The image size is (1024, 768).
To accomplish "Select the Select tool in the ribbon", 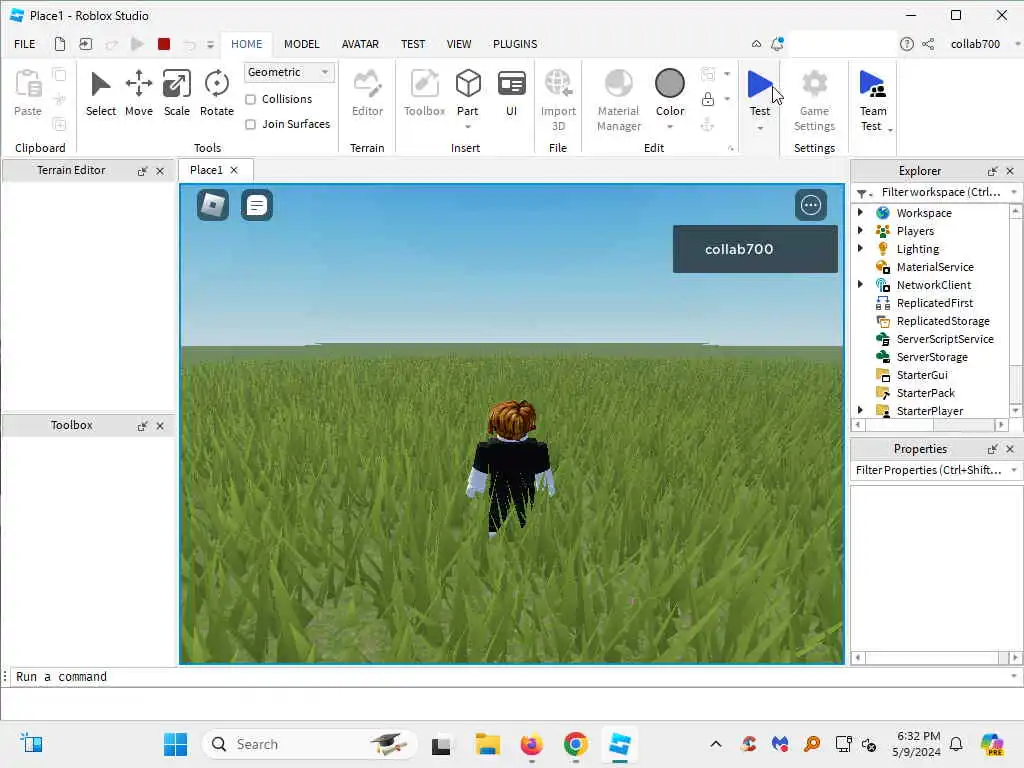I will tap(101, 93).
